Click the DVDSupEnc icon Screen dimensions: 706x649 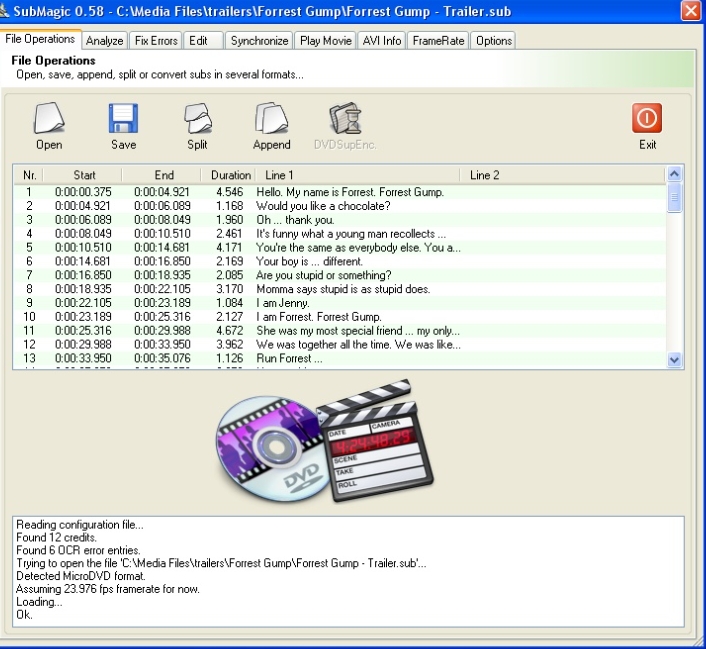coord(345,118)
